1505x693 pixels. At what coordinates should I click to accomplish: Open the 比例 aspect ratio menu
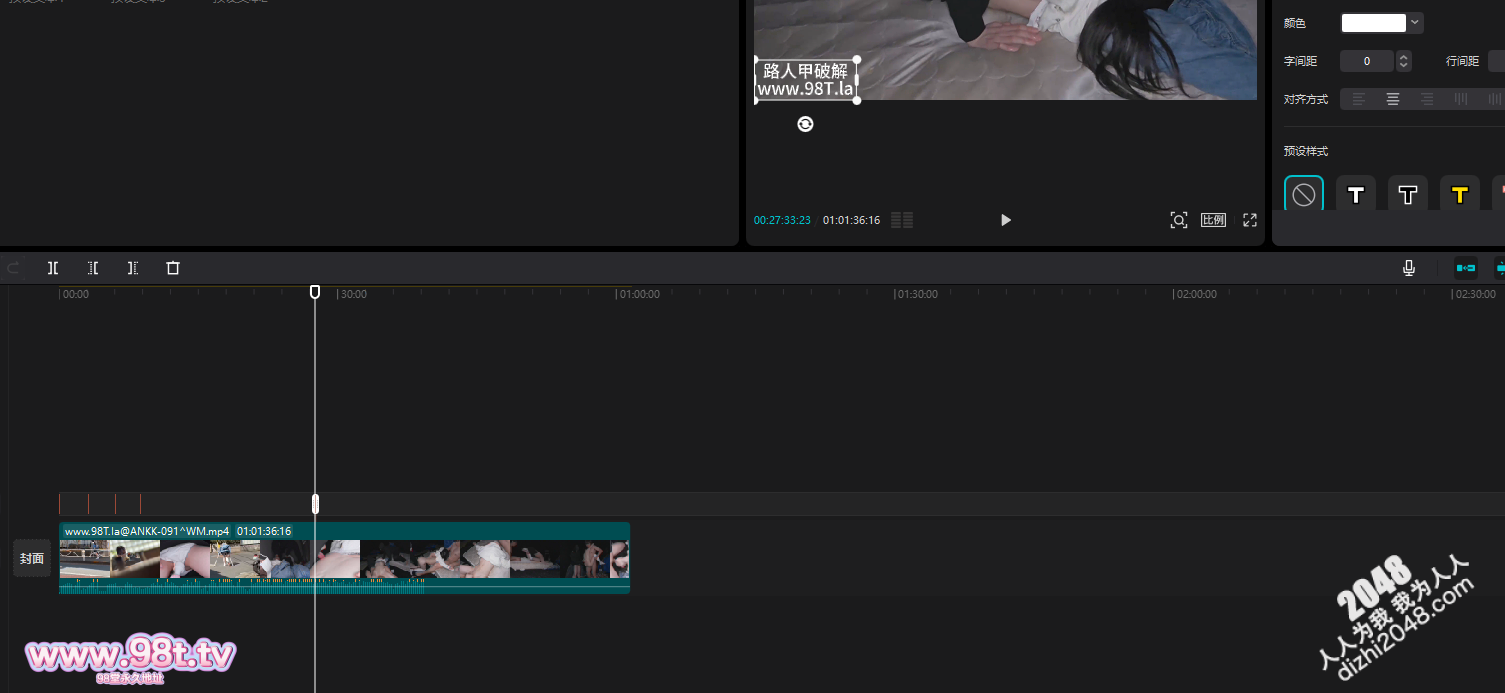pos(1213,220)
